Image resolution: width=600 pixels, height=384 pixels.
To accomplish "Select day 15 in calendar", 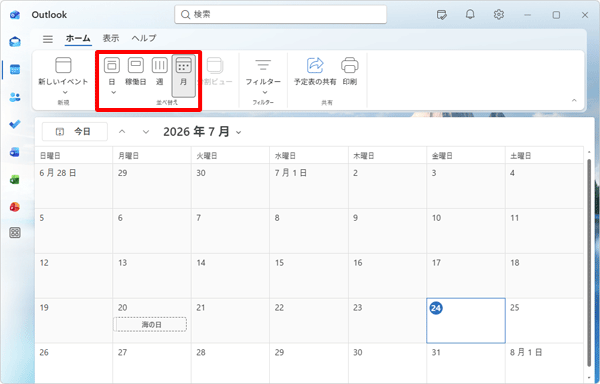I will pyautogui.click(x=309, y=275).
